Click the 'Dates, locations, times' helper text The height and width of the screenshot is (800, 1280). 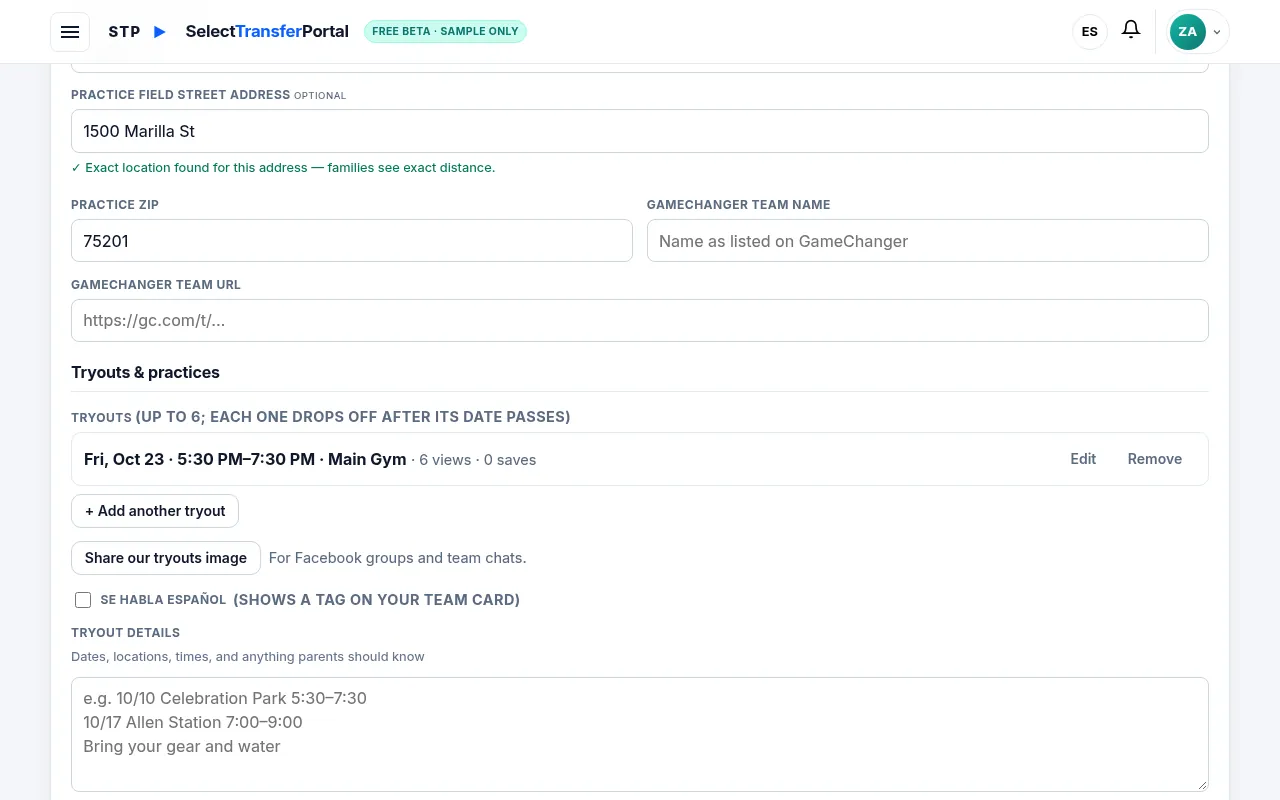click(248, 657)
